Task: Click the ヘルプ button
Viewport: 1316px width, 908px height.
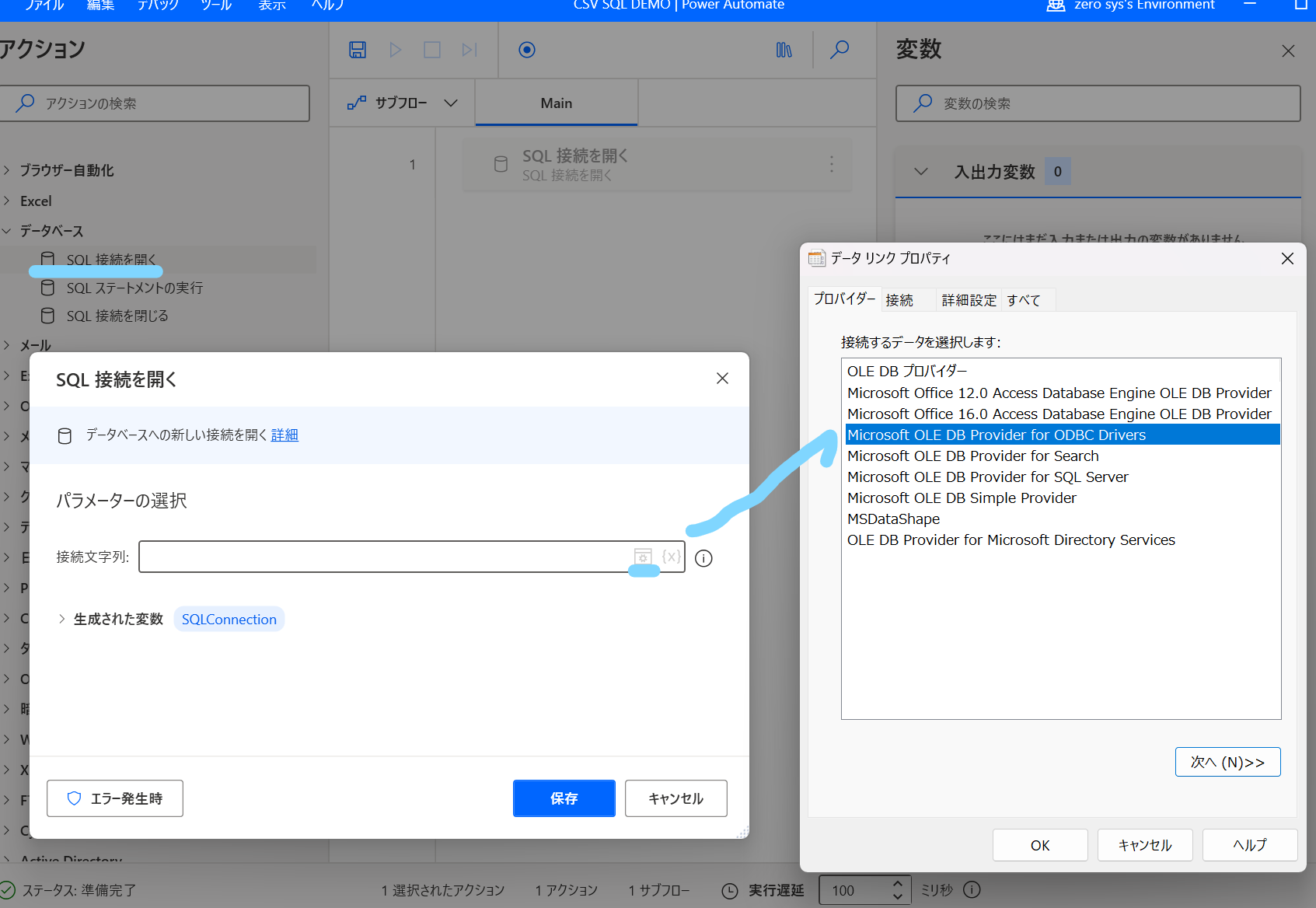Action: [x=1250, y=845]
